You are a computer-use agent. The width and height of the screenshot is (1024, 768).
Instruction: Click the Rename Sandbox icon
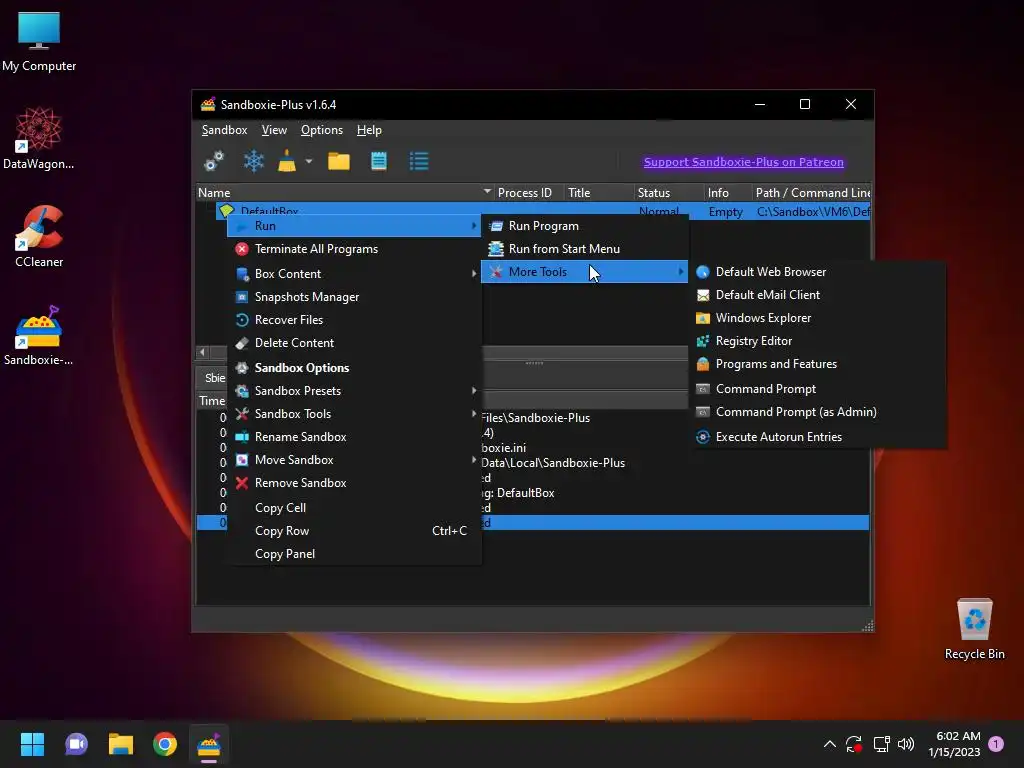click(x=242, y=437)
